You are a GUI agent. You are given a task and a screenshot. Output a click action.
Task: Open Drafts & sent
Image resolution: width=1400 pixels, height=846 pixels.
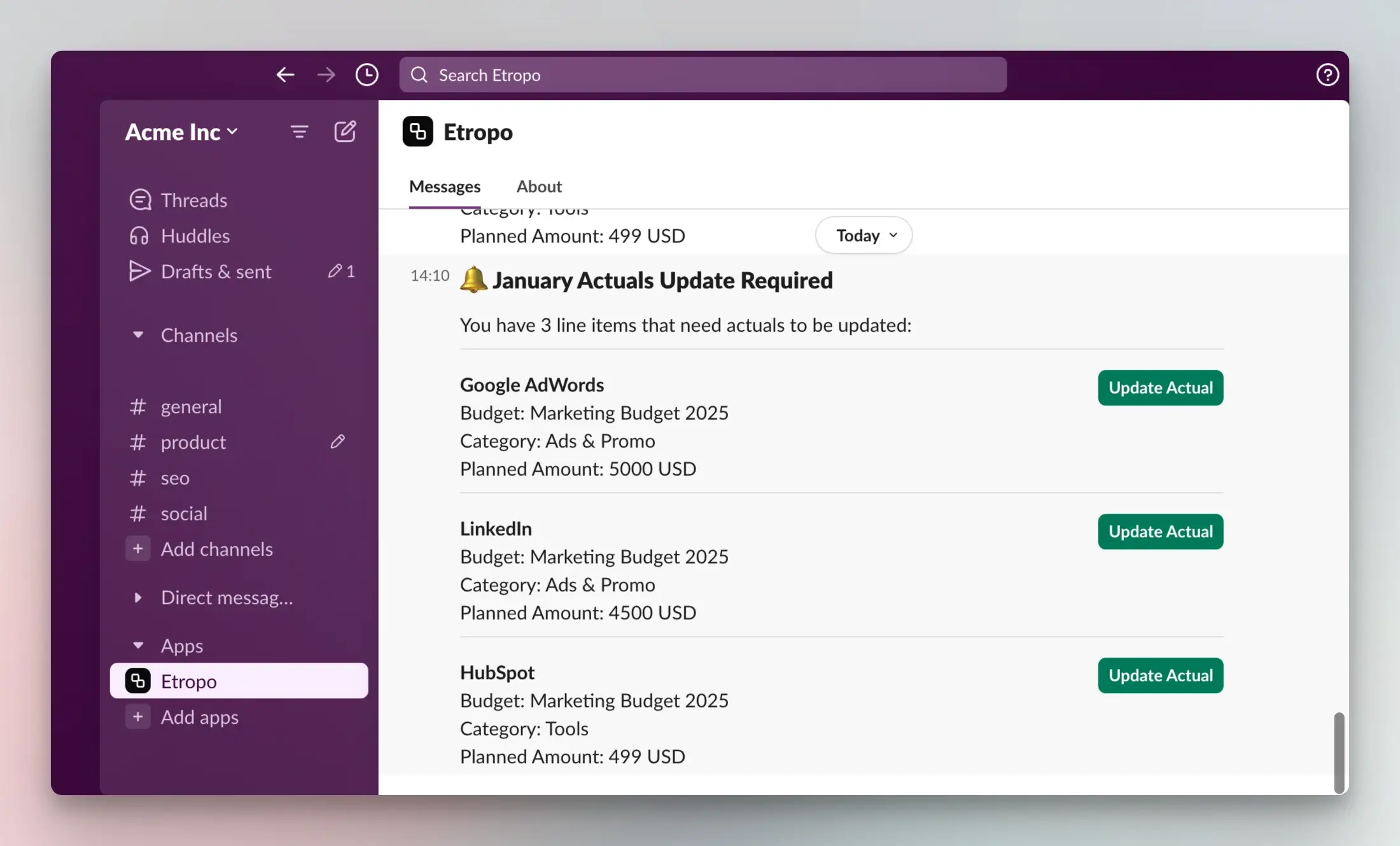215,271
